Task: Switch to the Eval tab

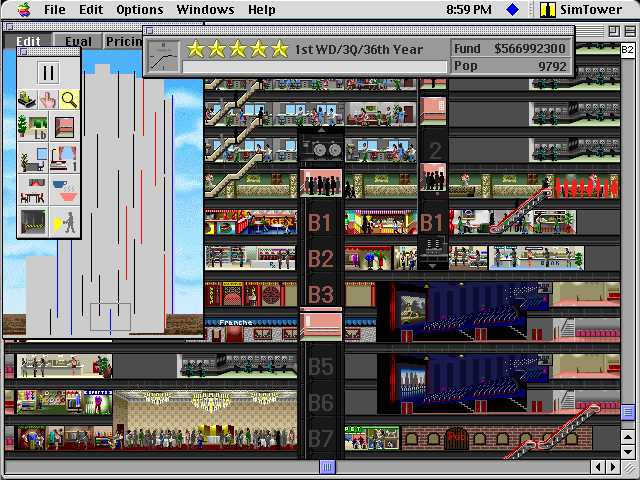Action: tap(78, 41)
